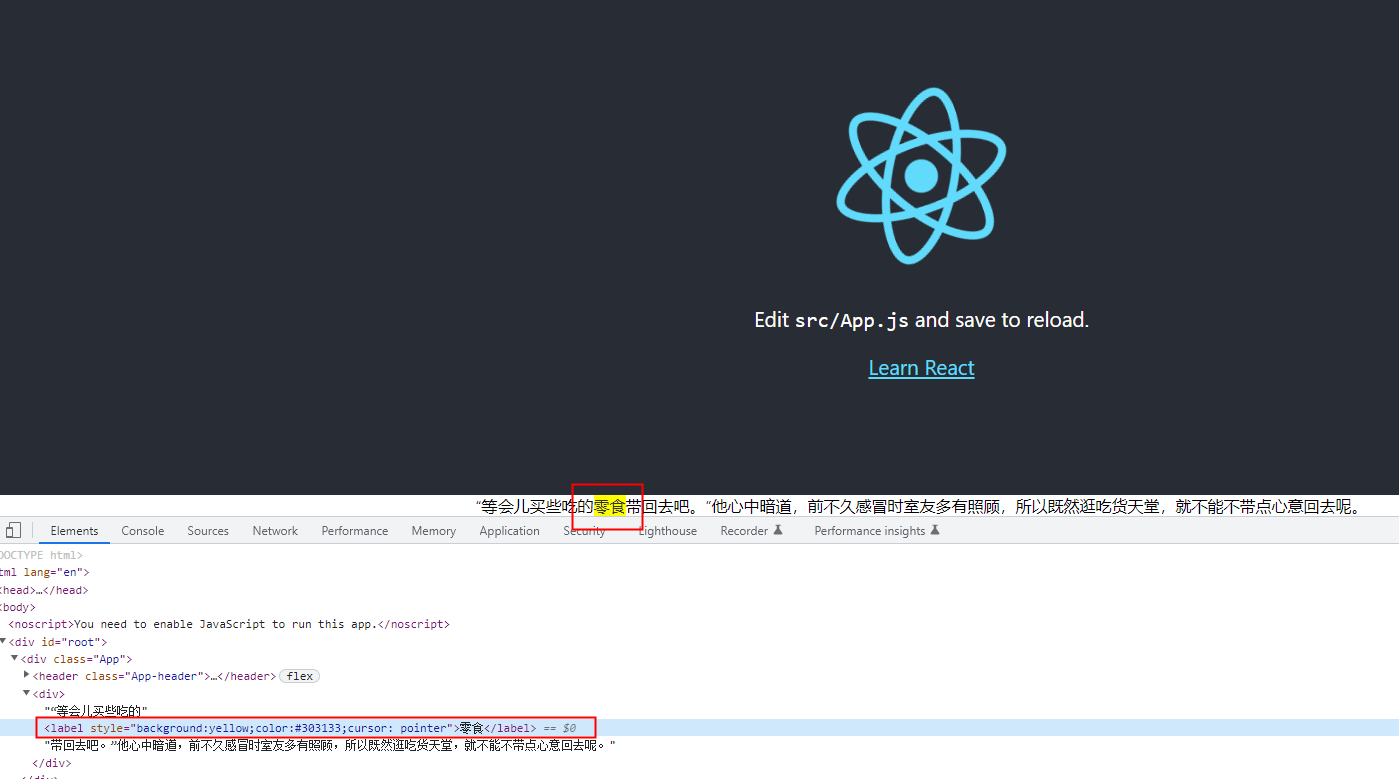Open the Console tab
Screen dimensions: 1399x779
pyautogui.click(x=143, y=531)
